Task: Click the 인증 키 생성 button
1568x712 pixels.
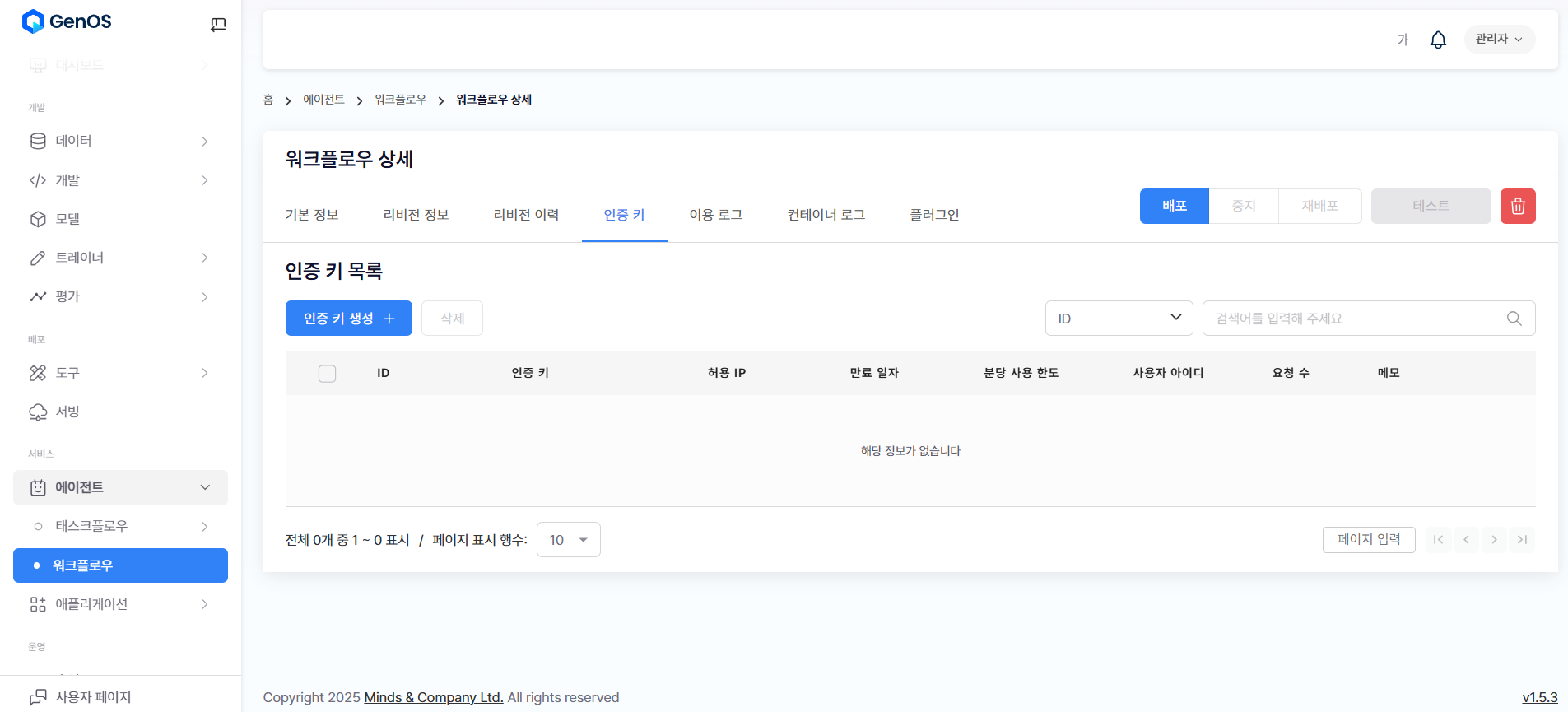Action: coord(348,319)
